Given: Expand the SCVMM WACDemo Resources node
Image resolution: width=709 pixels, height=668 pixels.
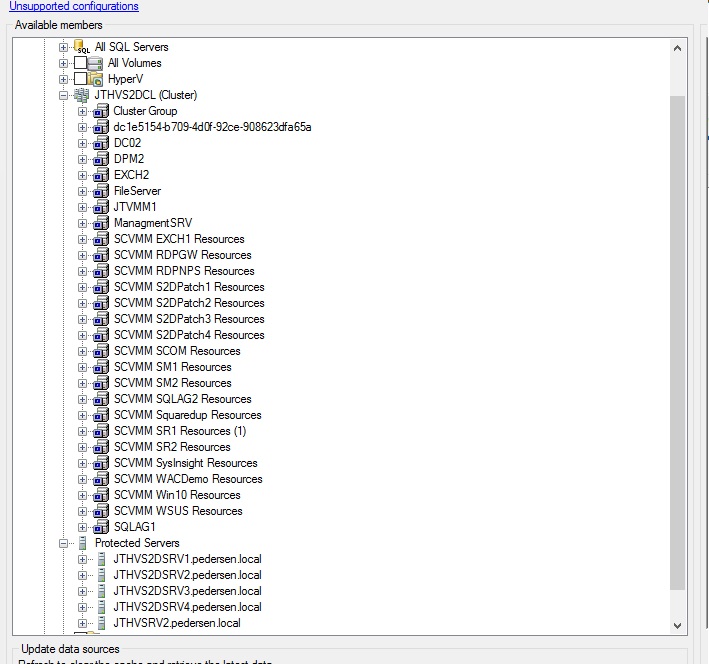Looking at the screenshot, I should (x=82, y=479).
